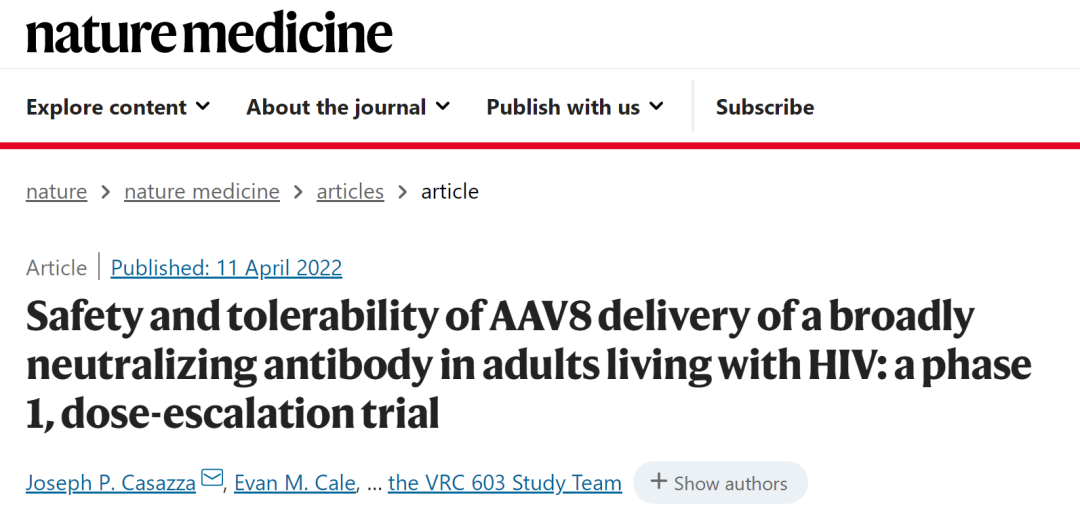
Task: Click the nature medicine logo
Action: tap(209, 33)
